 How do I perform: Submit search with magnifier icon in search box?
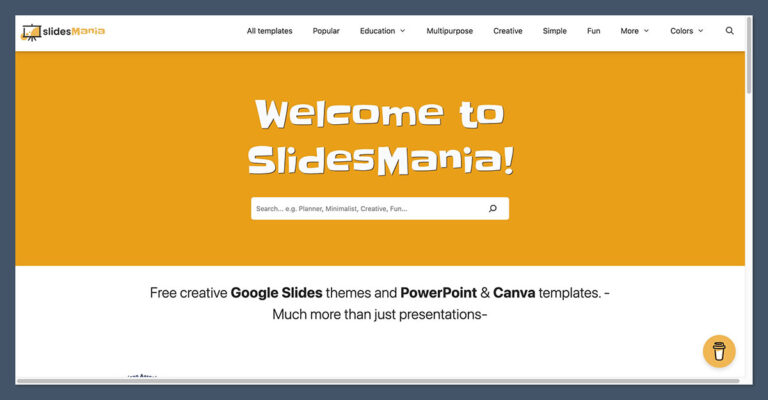click(x=493, y=209)
